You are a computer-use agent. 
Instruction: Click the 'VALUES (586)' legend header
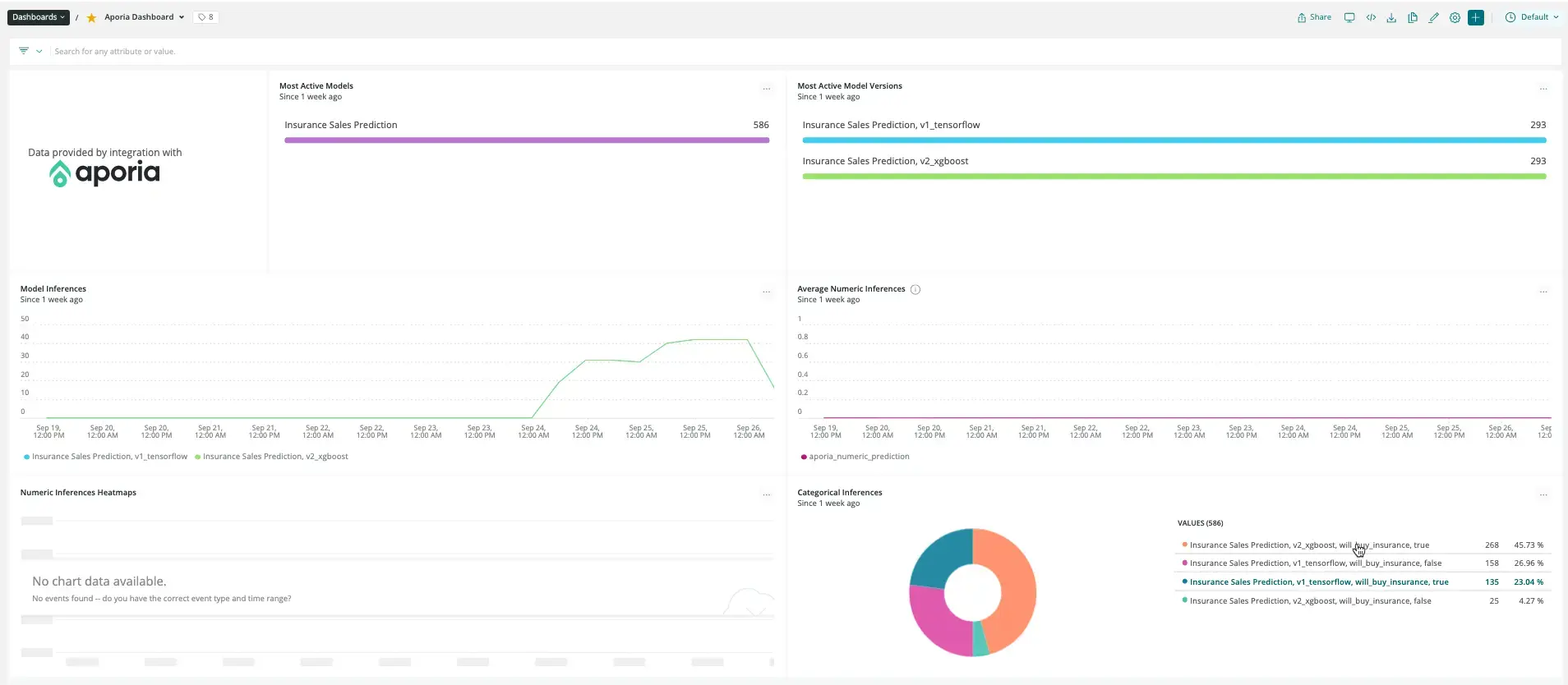click(x=1200, y=523)
